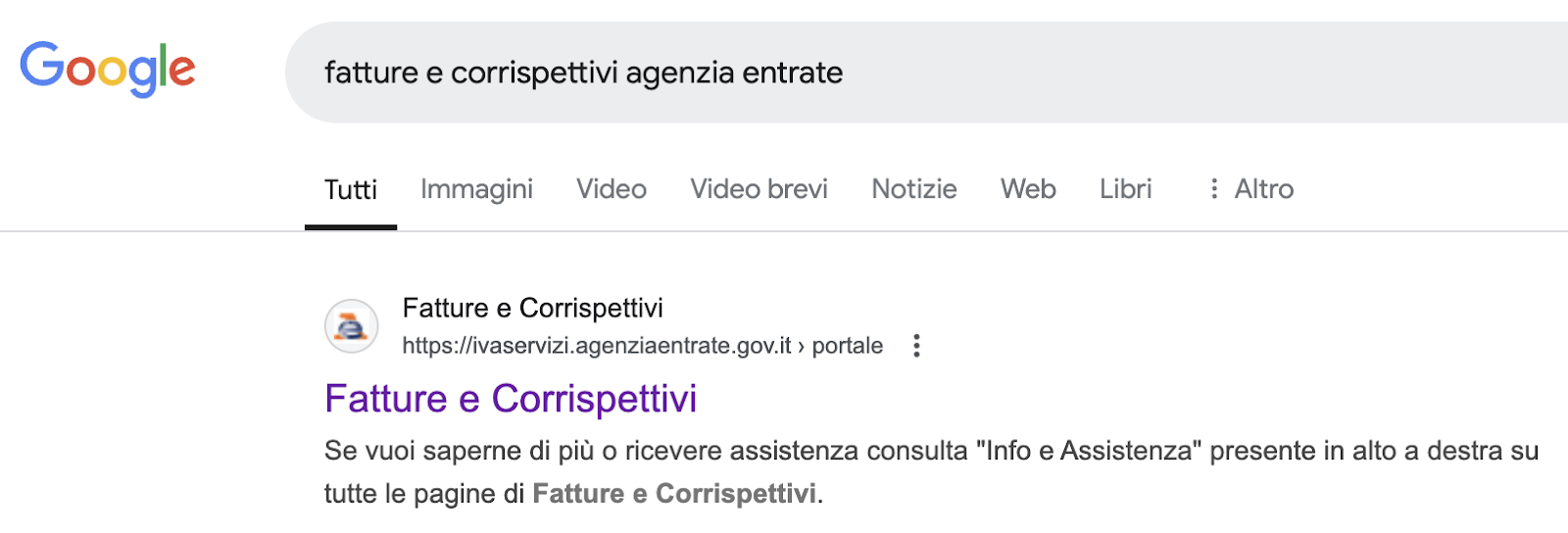
Task: Open the Libri tab
Action: click(1125, 189)
